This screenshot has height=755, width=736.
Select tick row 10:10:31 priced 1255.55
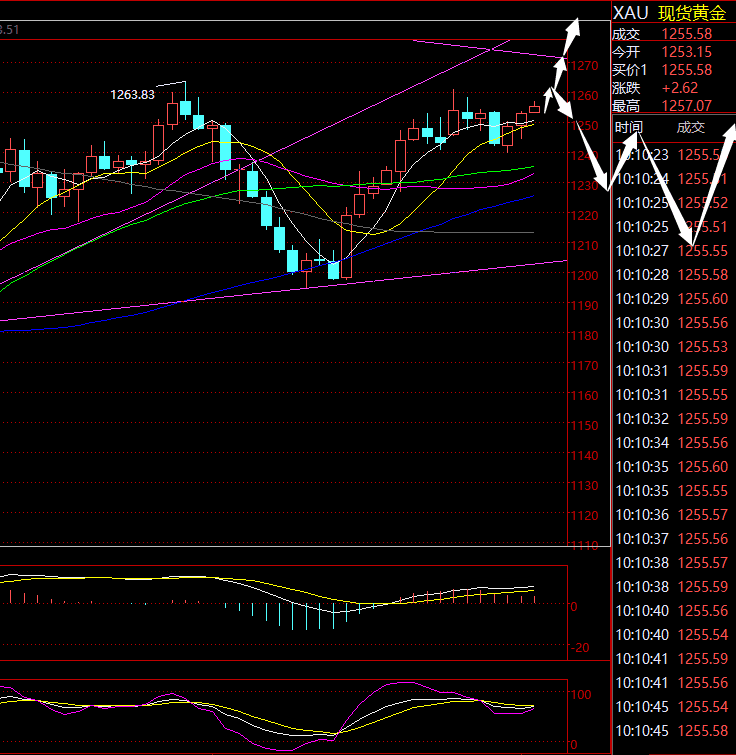[673, 395]
